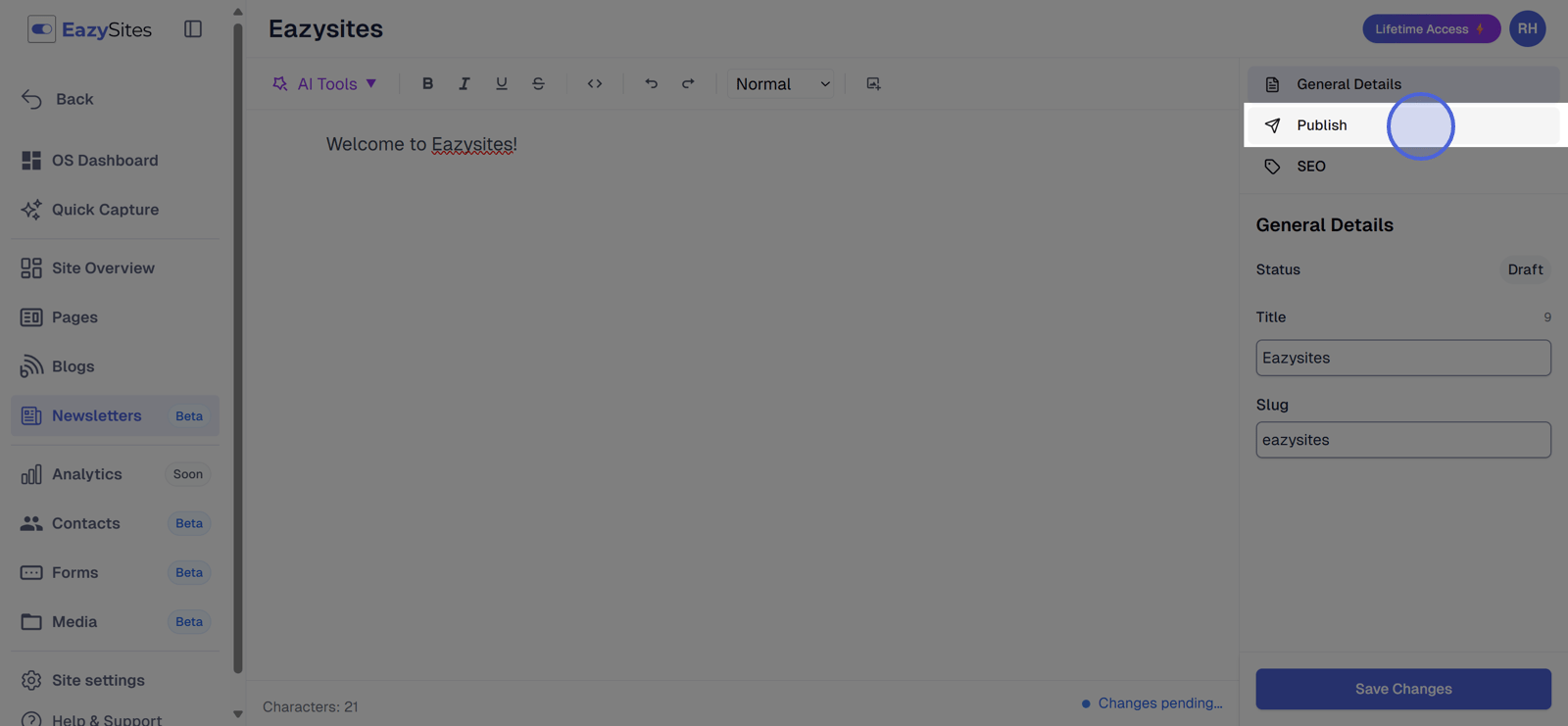Screen dimensions: 1568x726
Task: Click the Forms icon
Action: tap(31, 572)
